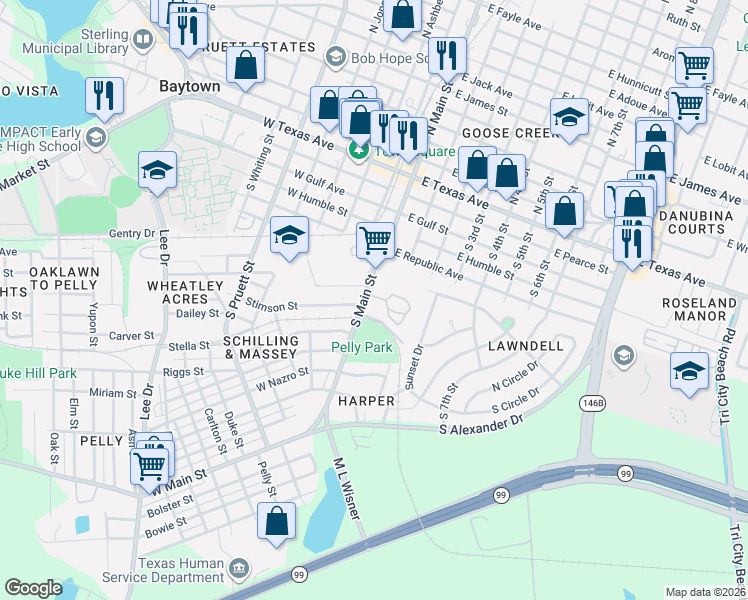Click the restaurant marker beside N Main St label
748x600 pixels.
click(447, 57)
